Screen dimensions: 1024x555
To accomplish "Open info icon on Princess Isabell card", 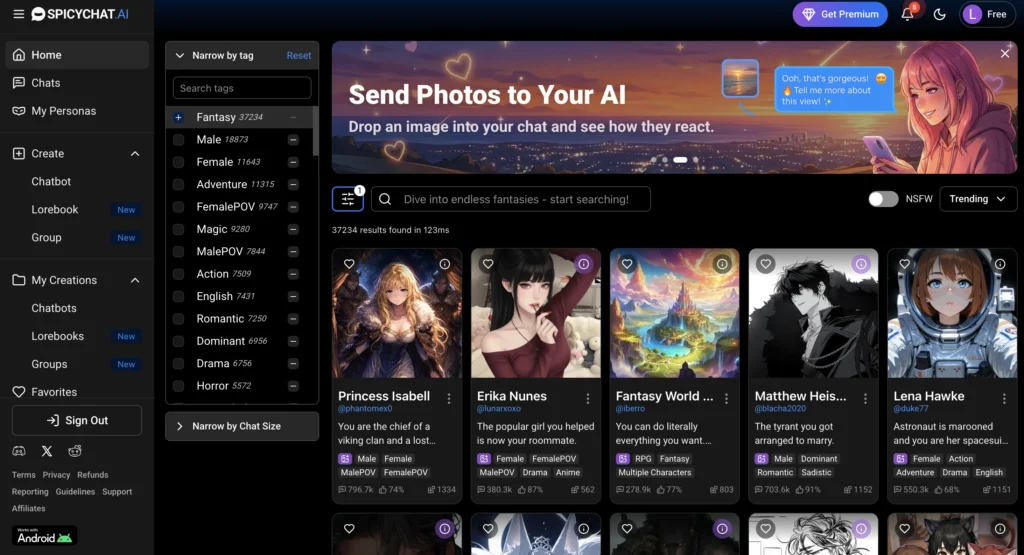I will 445,264.
